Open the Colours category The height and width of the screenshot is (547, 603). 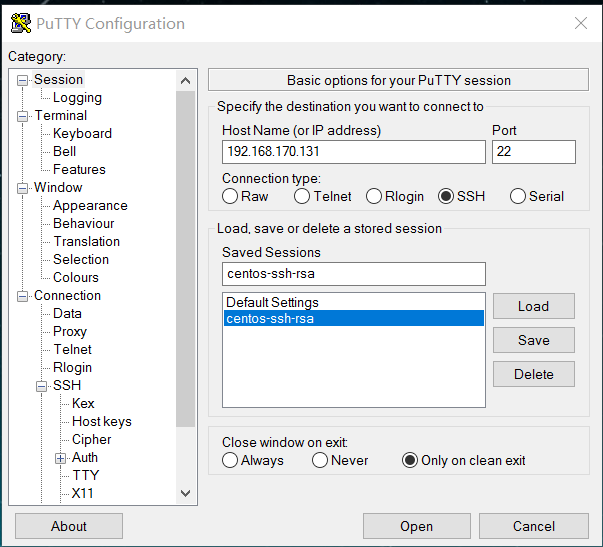pos(76,277)
